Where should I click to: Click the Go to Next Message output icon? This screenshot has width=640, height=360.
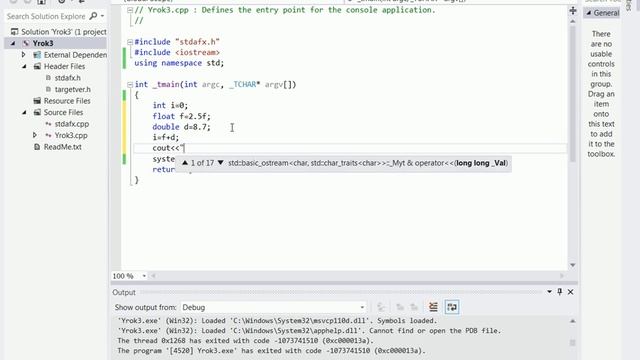(x=414, y=307)
